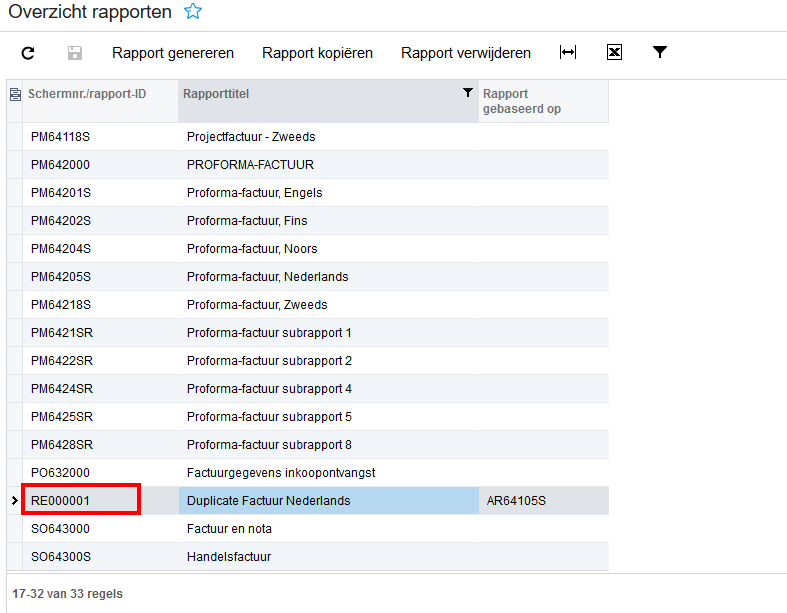Click the Duplicate Factuur Nederlands cell

[329, 501]
